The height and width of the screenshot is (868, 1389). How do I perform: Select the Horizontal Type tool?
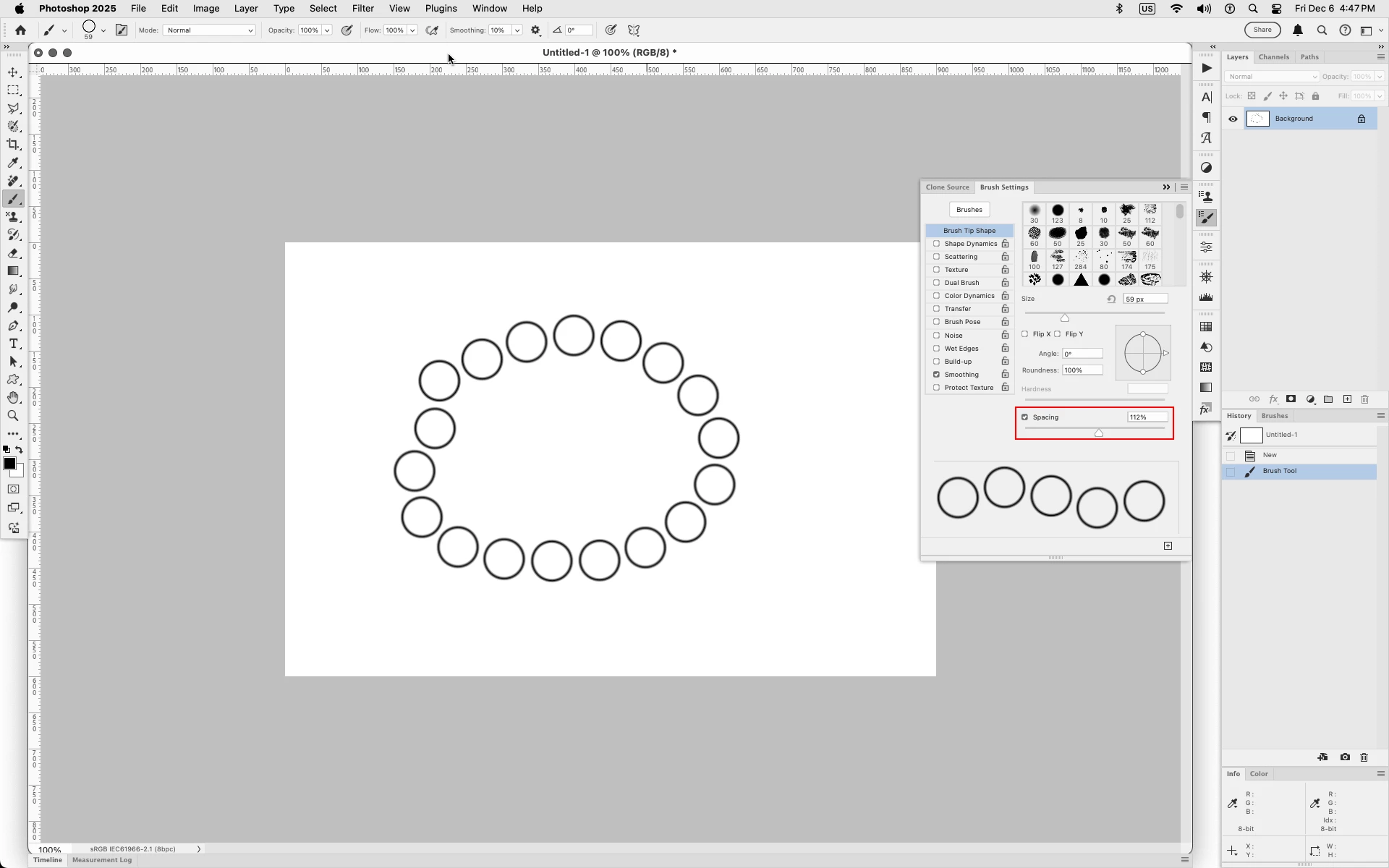click(13, 344)
